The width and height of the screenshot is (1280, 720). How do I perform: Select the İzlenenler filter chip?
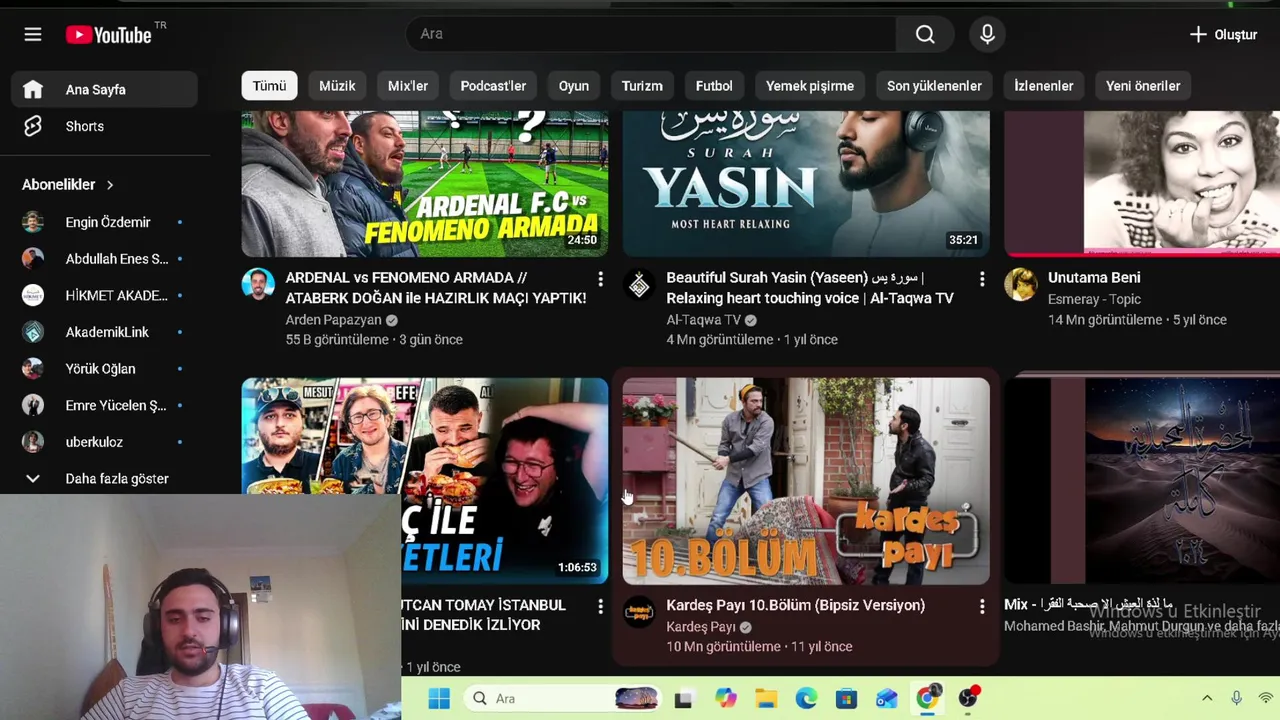[x=1043, y=86]
